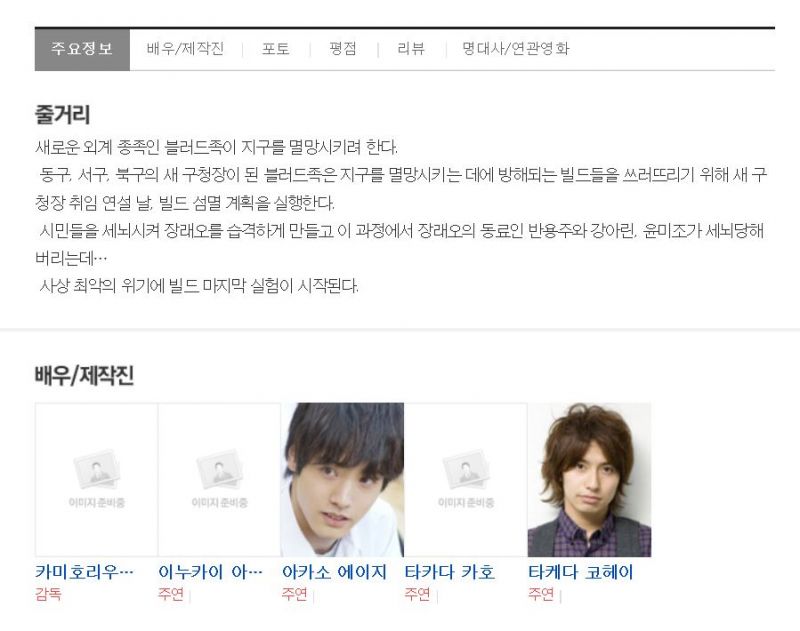
Task: Go to the 리뷰 tab
Action: click(x=411, y=49)
